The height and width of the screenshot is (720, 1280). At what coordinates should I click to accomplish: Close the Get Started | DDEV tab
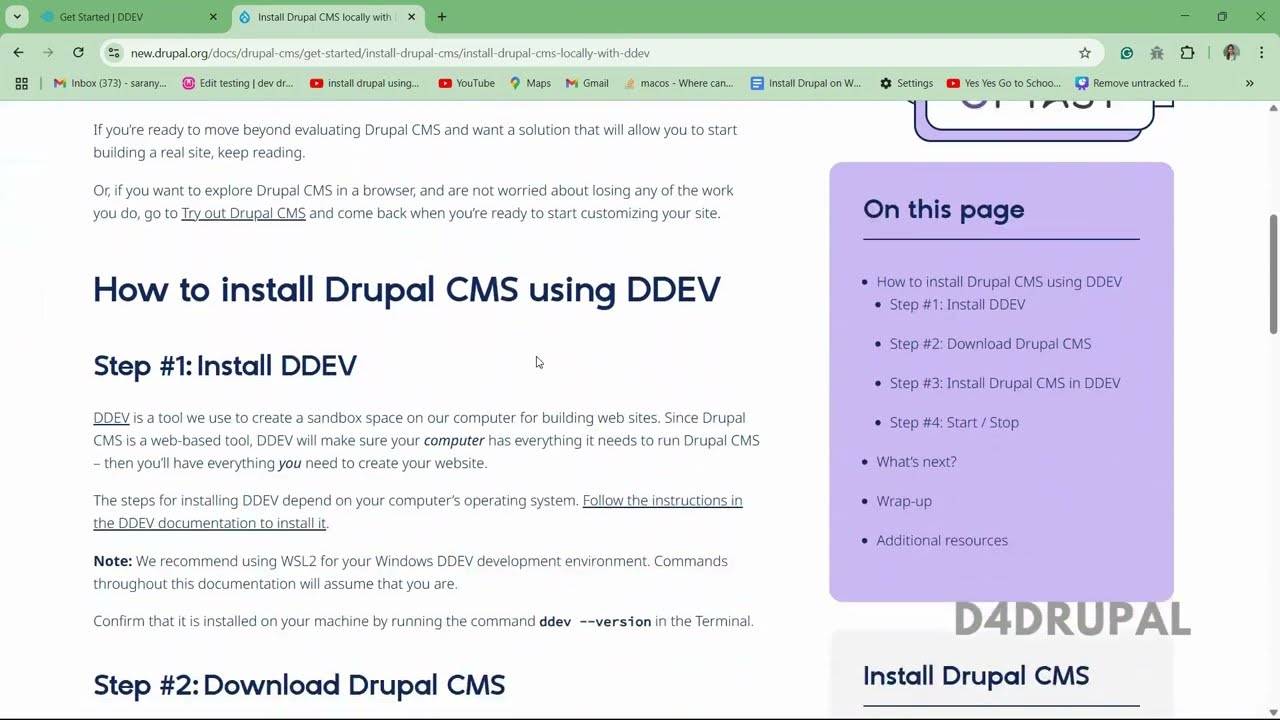(x=213, y=17)
